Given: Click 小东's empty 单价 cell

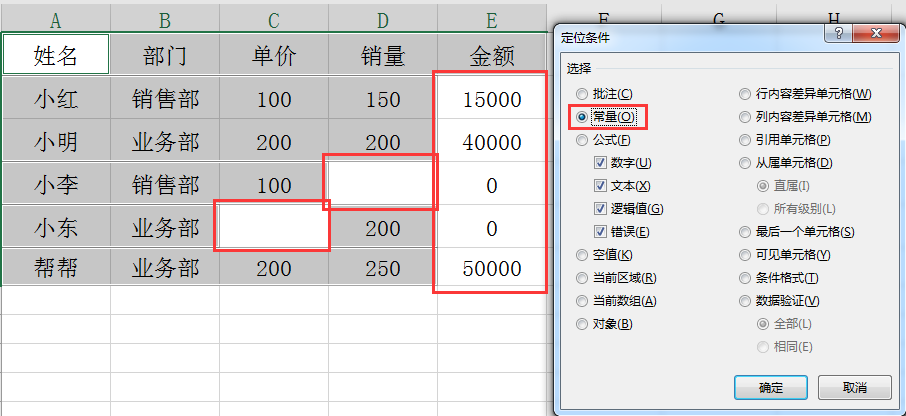Looking at the screenshot, I should click(x=274, y=227).
